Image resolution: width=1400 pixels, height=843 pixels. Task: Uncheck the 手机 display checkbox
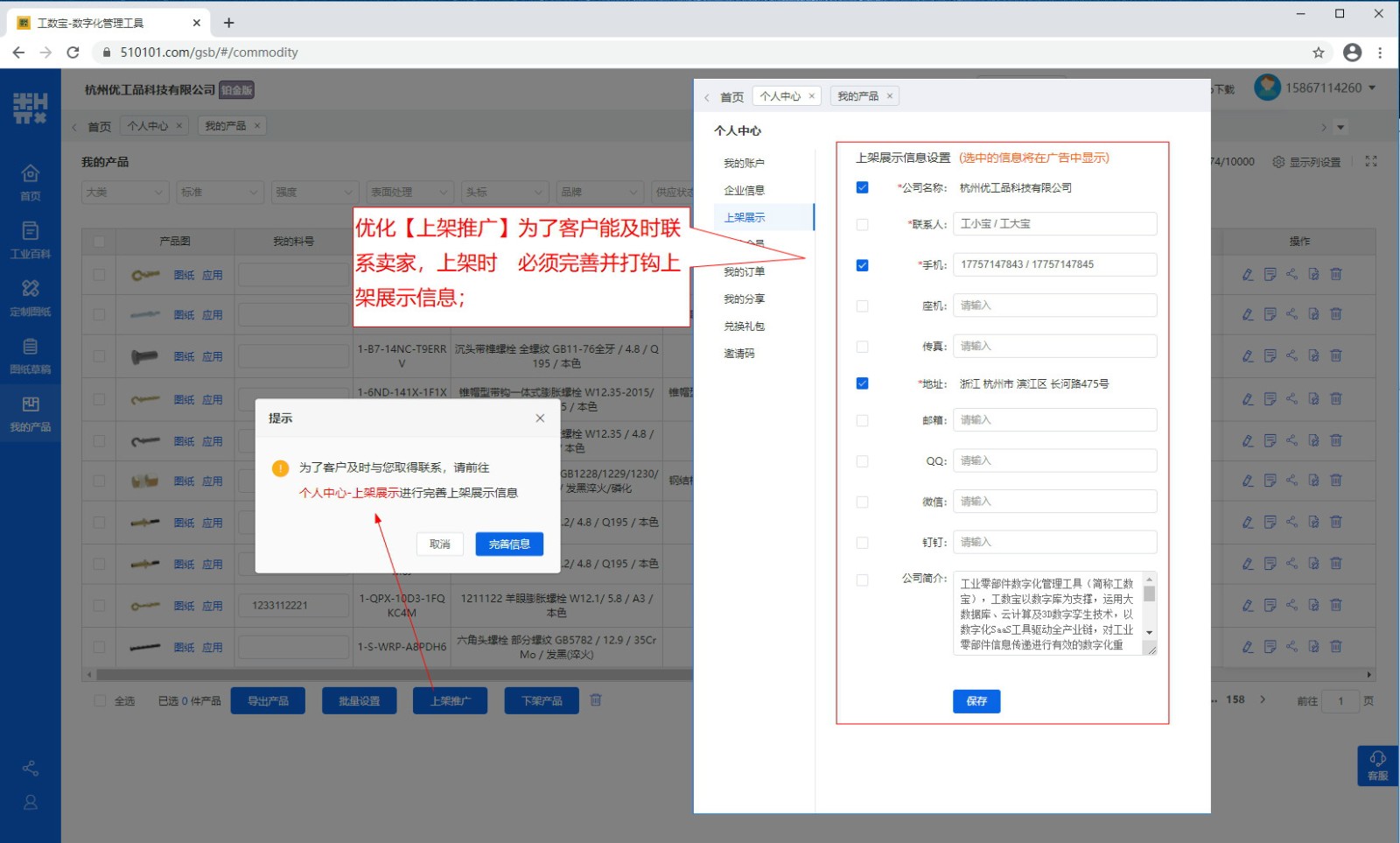(862, 265)
